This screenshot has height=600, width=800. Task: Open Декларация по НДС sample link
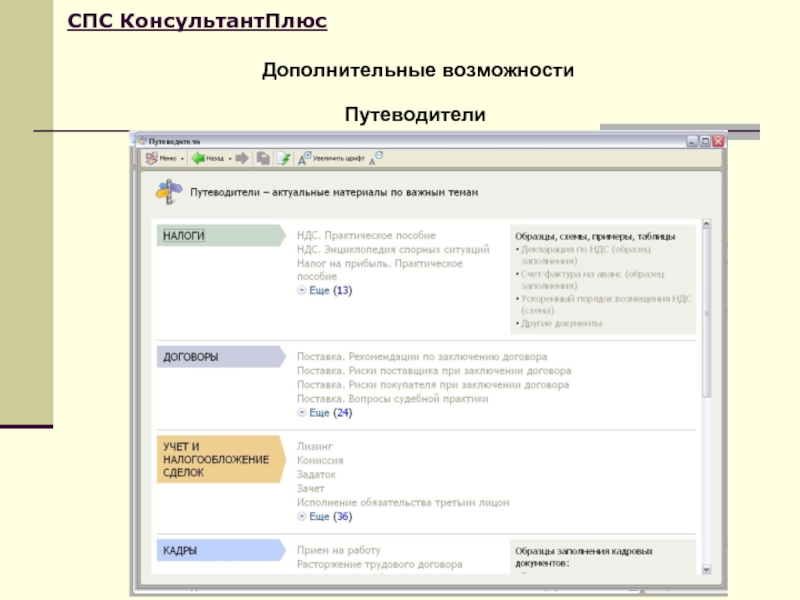(x=586, y=255)
